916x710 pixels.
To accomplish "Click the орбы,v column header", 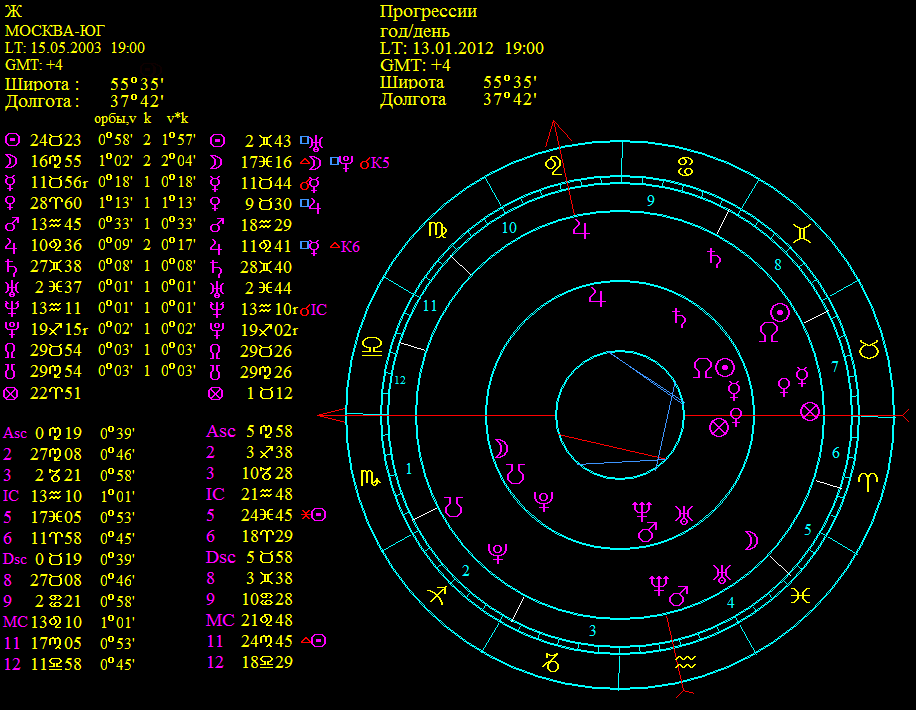I will click(115, 118).
